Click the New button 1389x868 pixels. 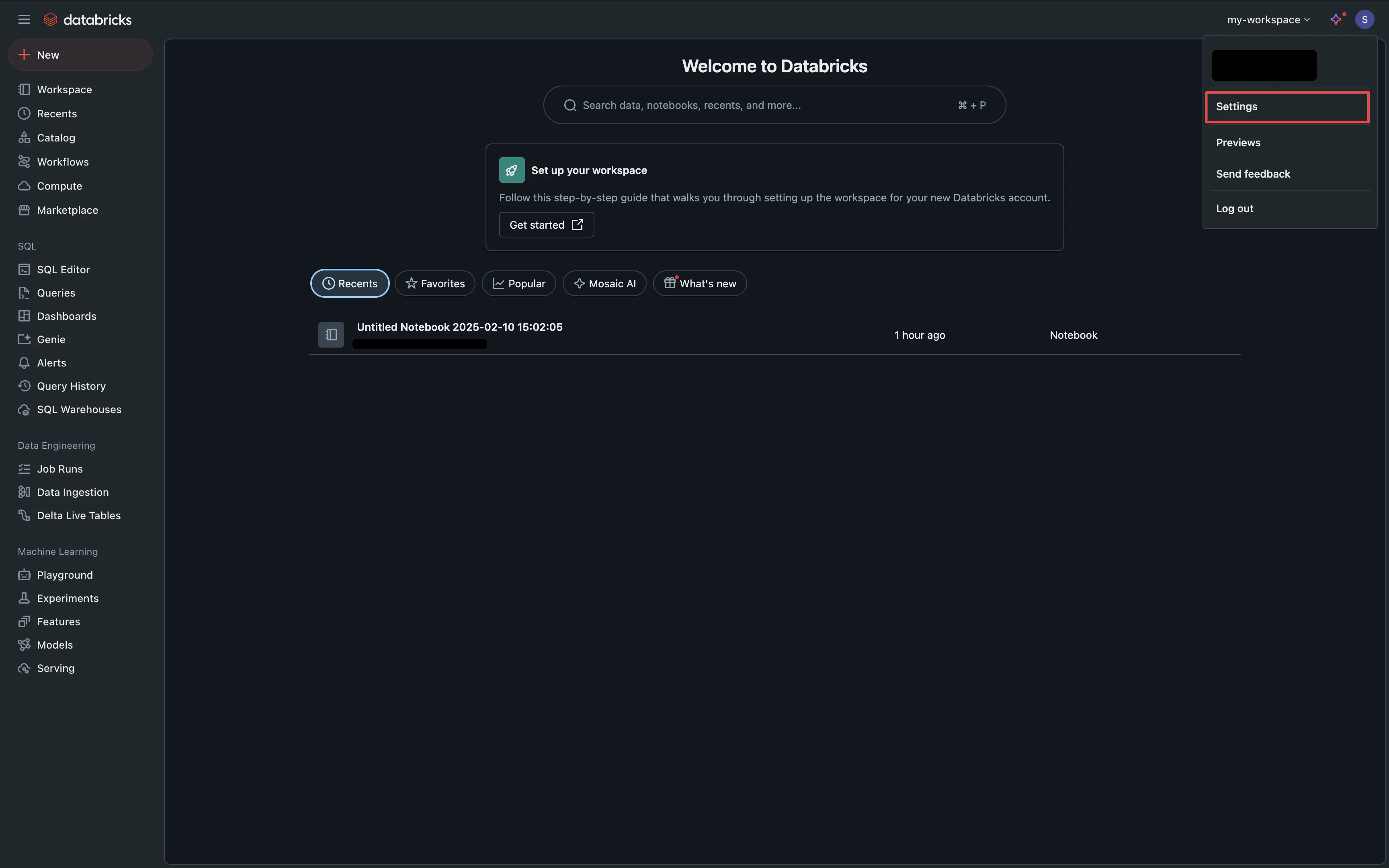(x=80, y=55)
